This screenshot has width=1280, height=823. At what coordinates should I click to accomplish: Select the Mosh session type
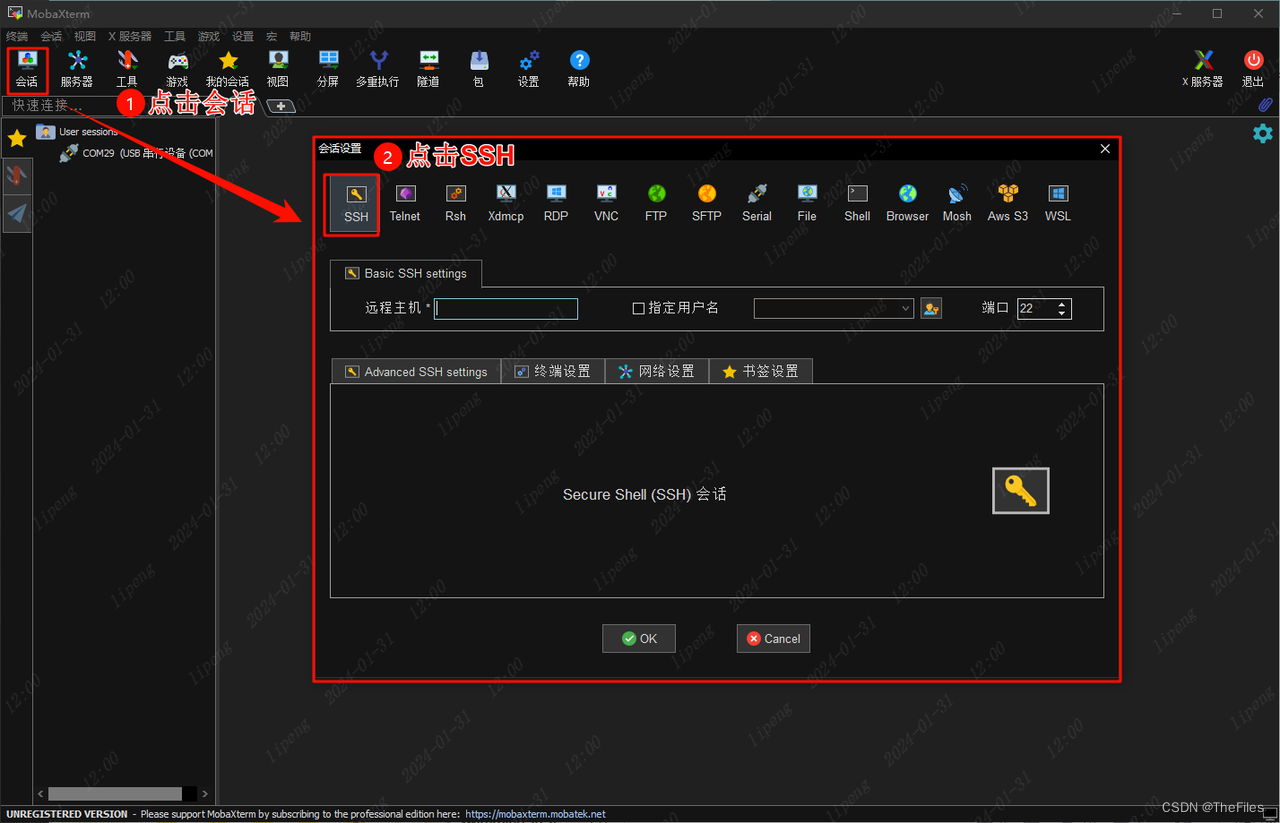(957, 203)
